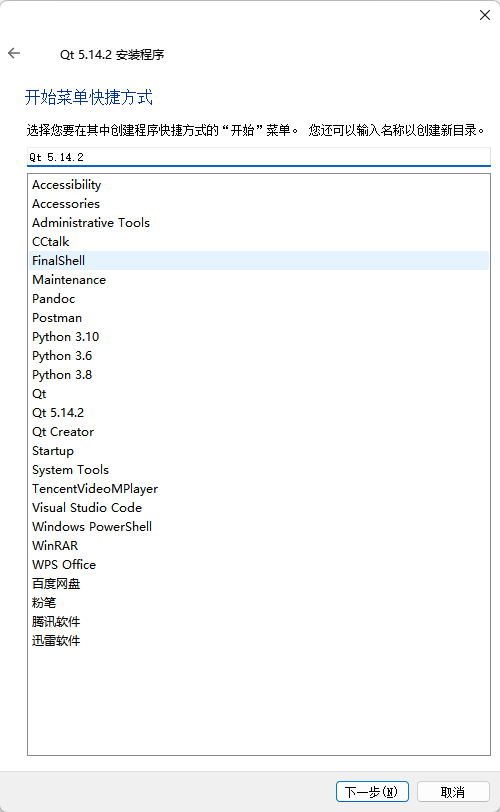The width and height of the screenshot is (500, 812).
Task: Close the Qt installer window
Action: pyautogui.click(x=484, y=15)
